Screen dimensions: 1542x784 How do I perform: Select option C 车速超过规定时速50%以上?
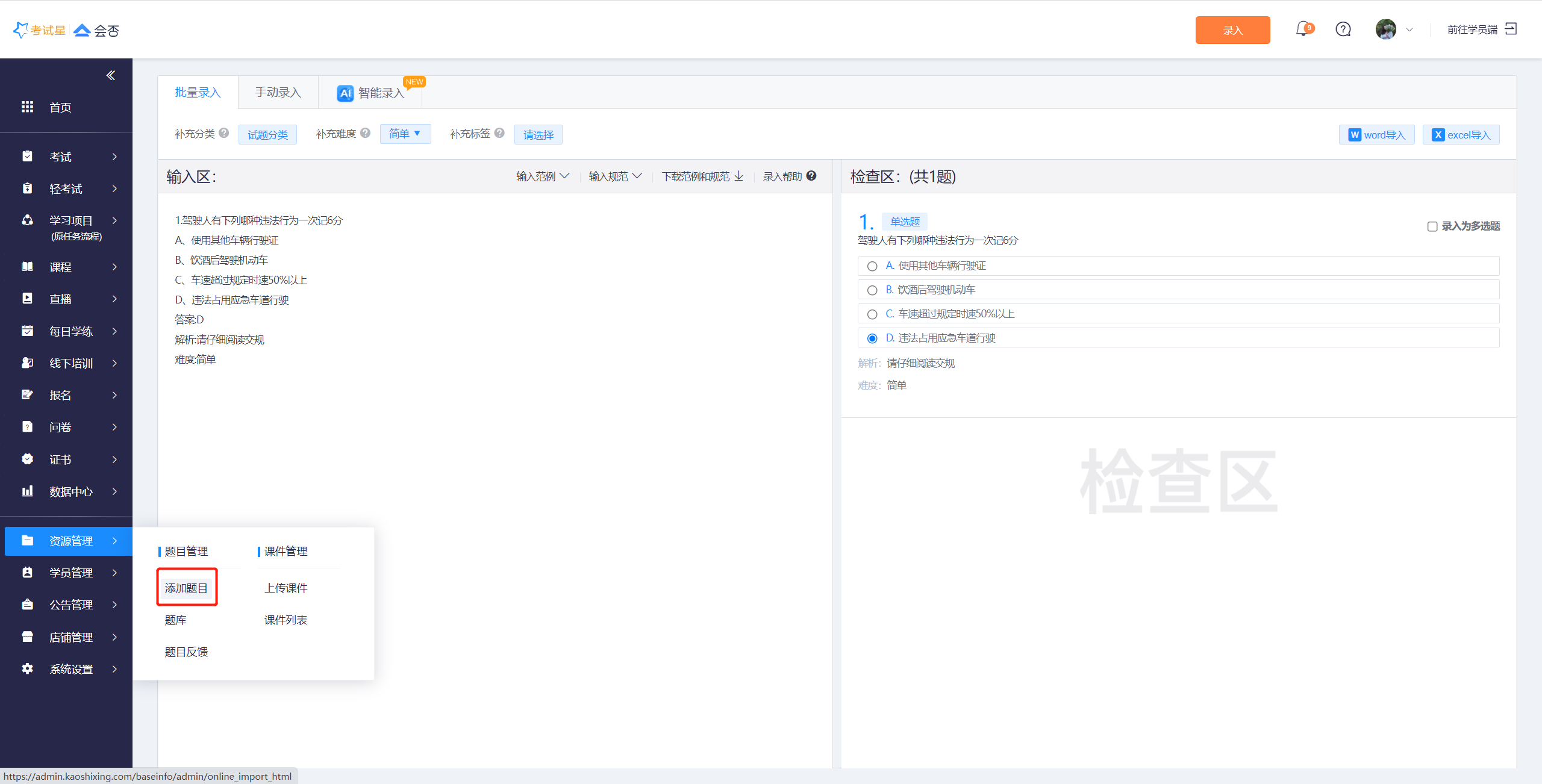[872, 314]
